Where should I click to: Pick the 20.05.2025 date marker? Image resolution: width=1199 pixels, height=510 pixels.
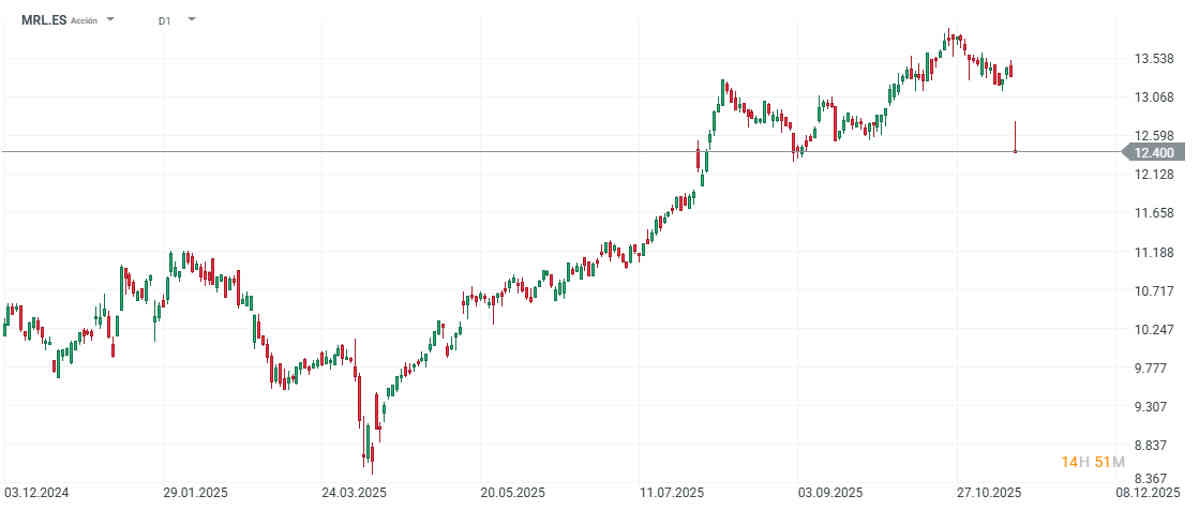(x=512, y=493)
